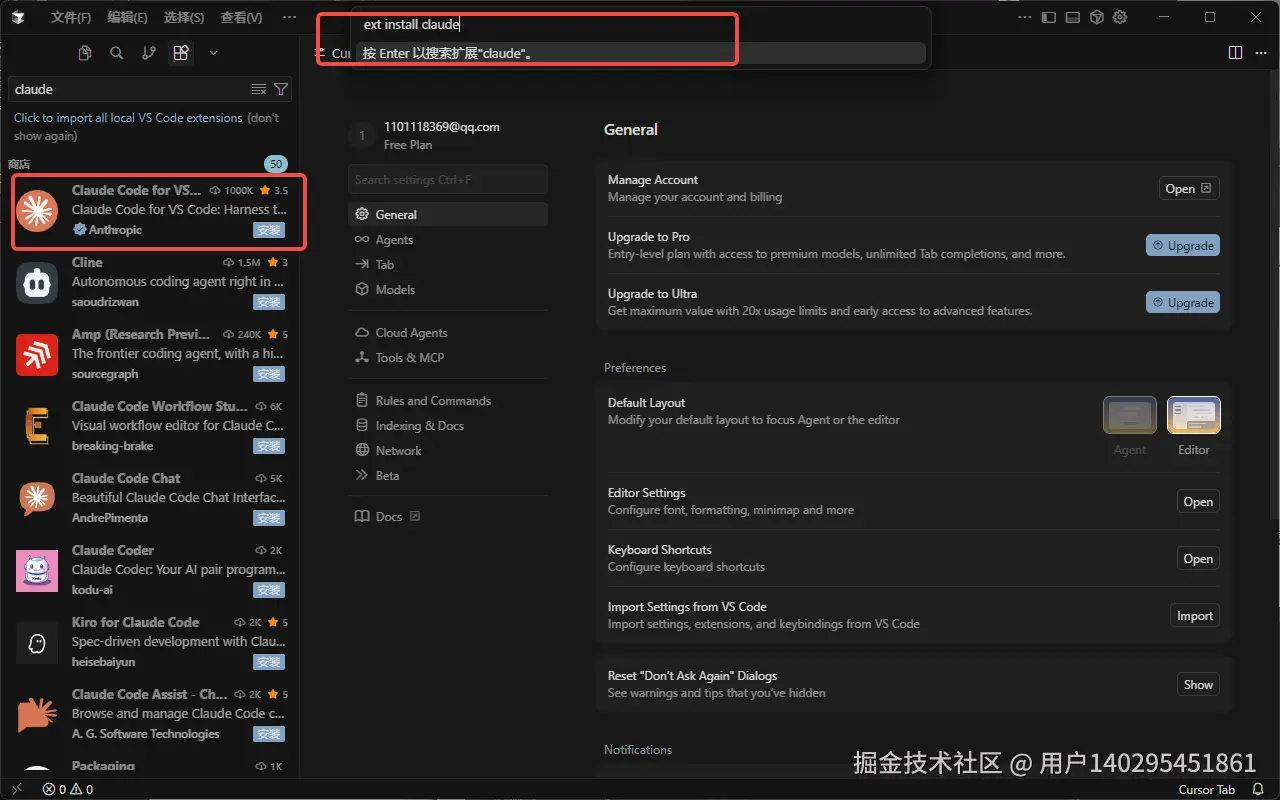Install Claude Code Assist extension

click(x=269, y=734)
